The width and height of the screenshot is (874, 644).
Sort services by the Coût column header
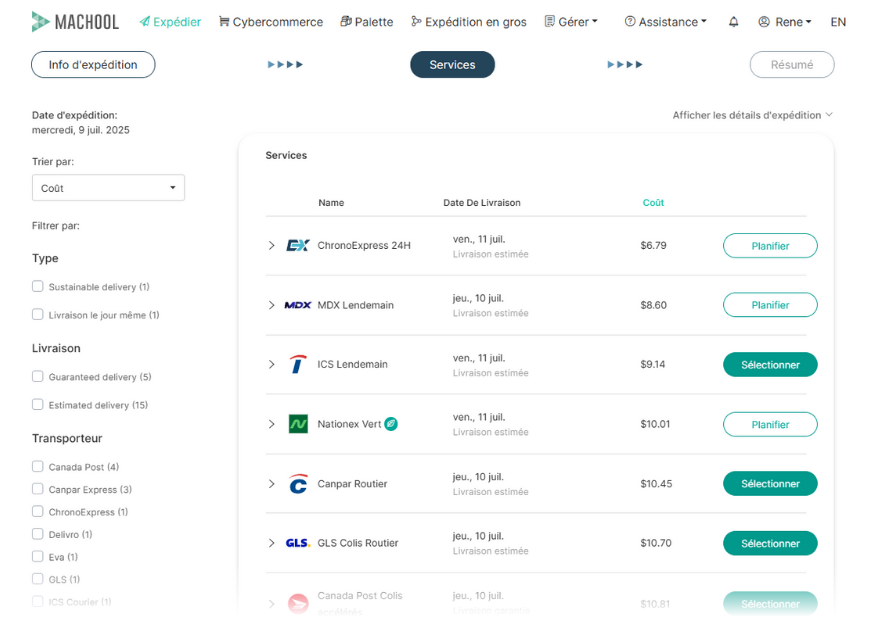[653, 202]
